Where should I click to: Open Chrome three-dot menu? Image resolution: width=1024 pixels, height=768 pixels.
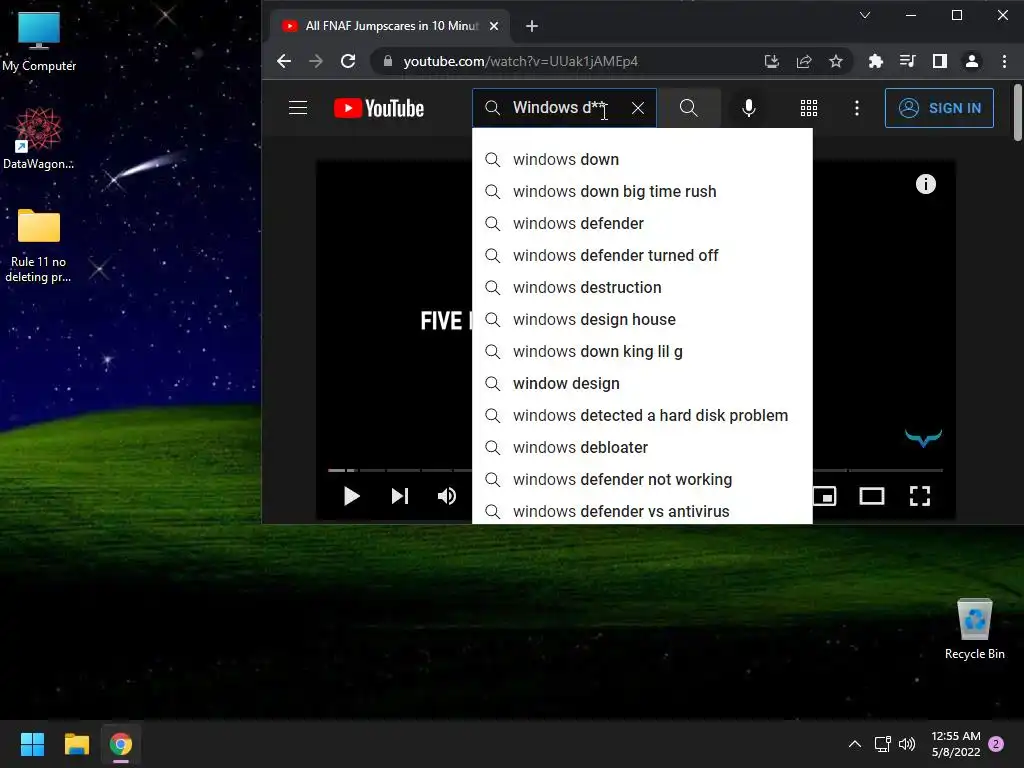[1004, 61]
